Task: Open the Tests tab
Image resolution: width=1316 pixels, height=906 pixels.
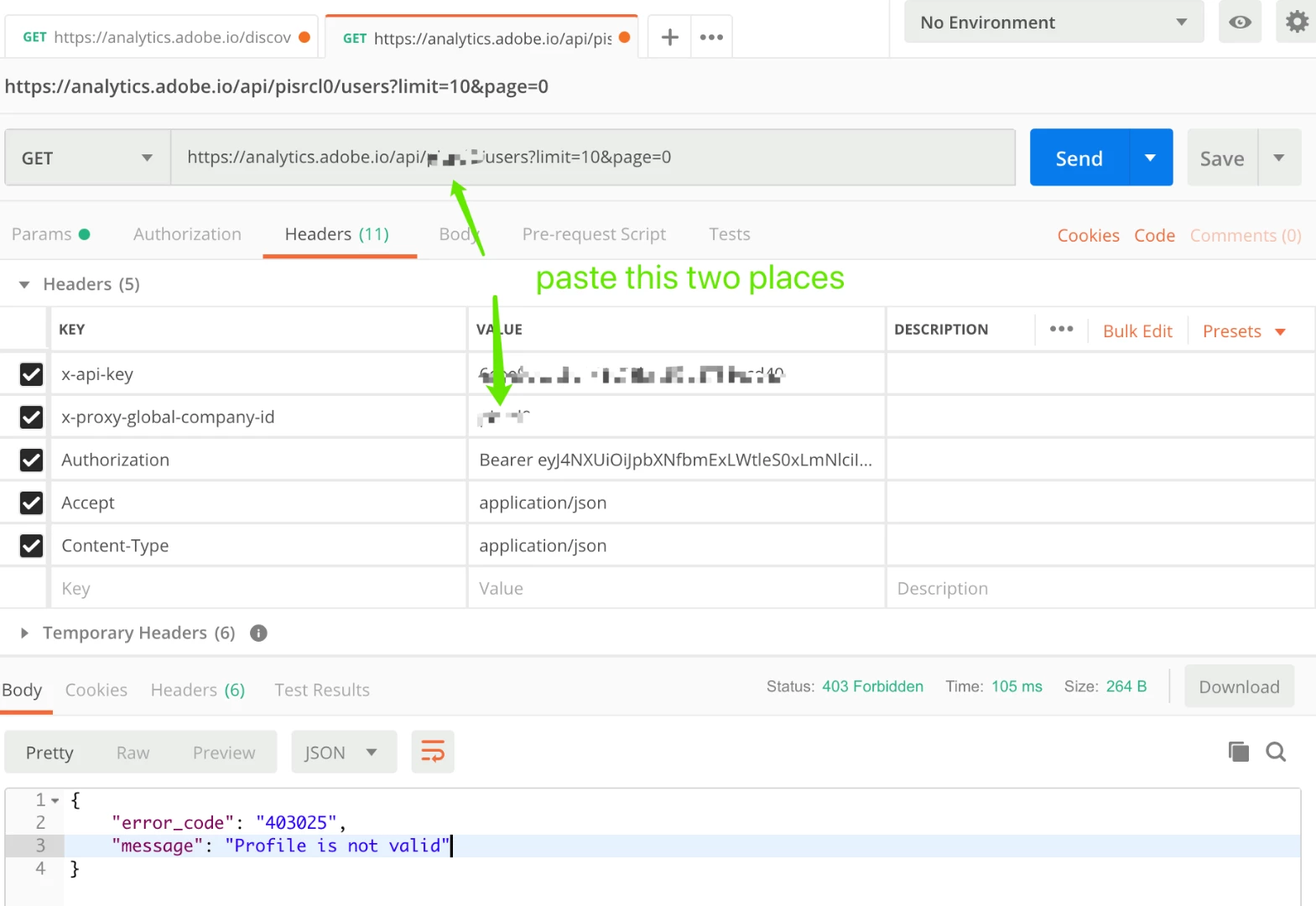Action: coord(729,234)
